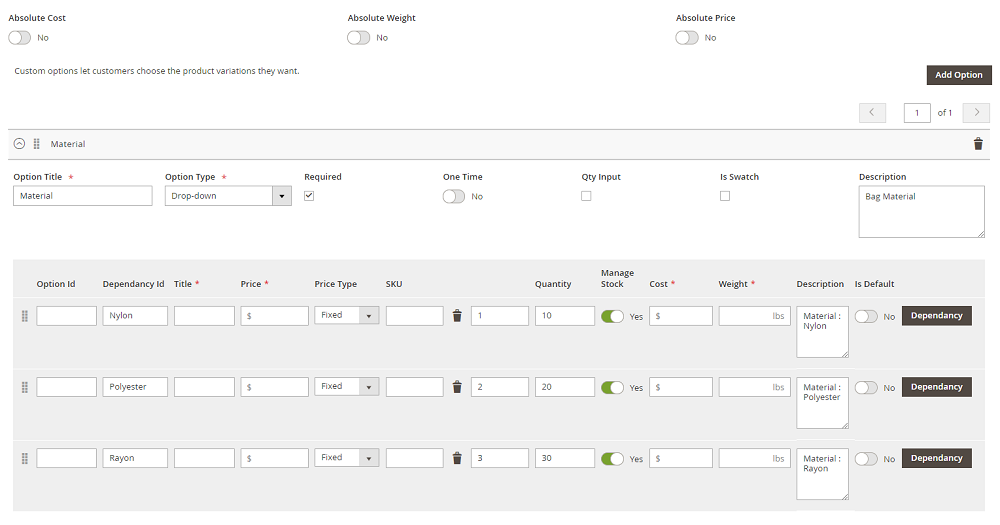The image size is (1000, 525).
Task: Click the Add Option button
Action: pyautogui.click(x=958, y=75)
